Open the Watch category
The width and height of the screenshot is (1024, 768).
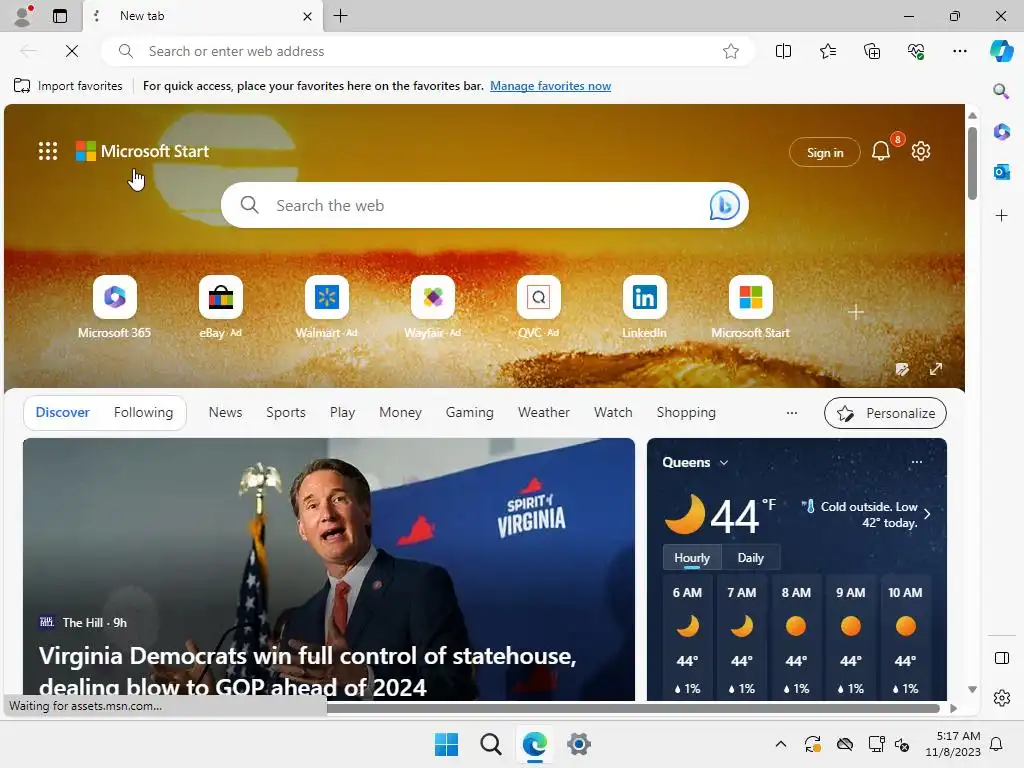613,413
